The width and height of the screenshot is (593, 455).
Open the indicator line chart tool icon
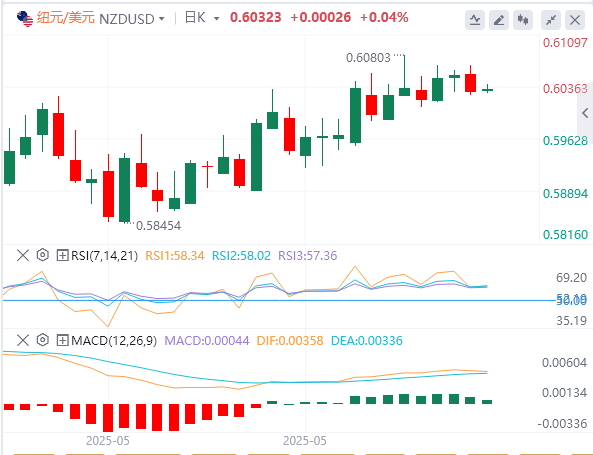pyautogui.click(x=475, y=20)
